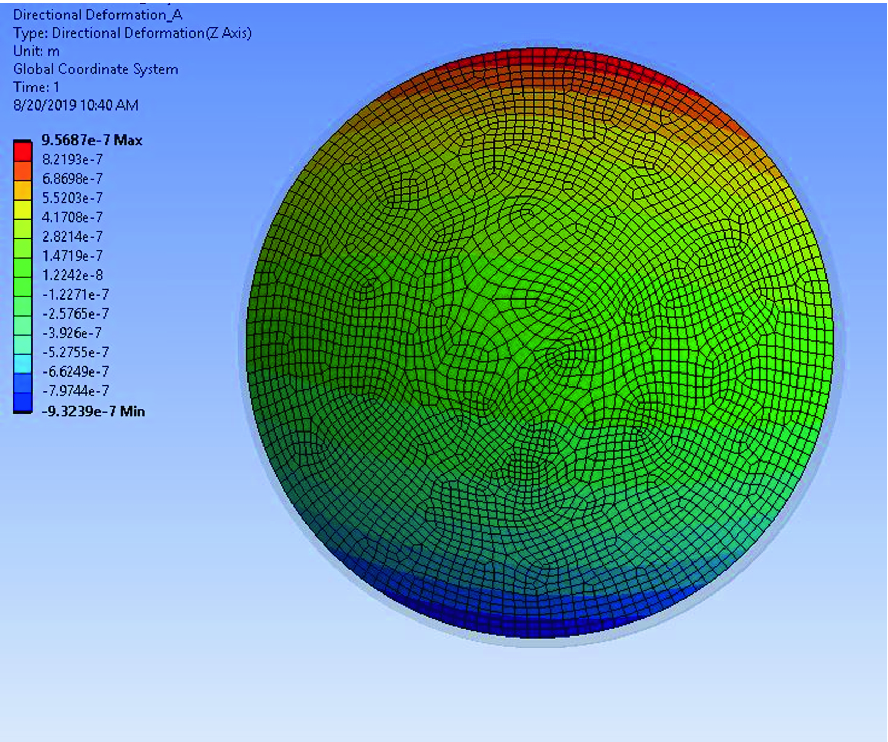The image size is (888, 742).
Task: Click the orange legend band beside 6.8698e-7
Action: (x=23, y=171)
